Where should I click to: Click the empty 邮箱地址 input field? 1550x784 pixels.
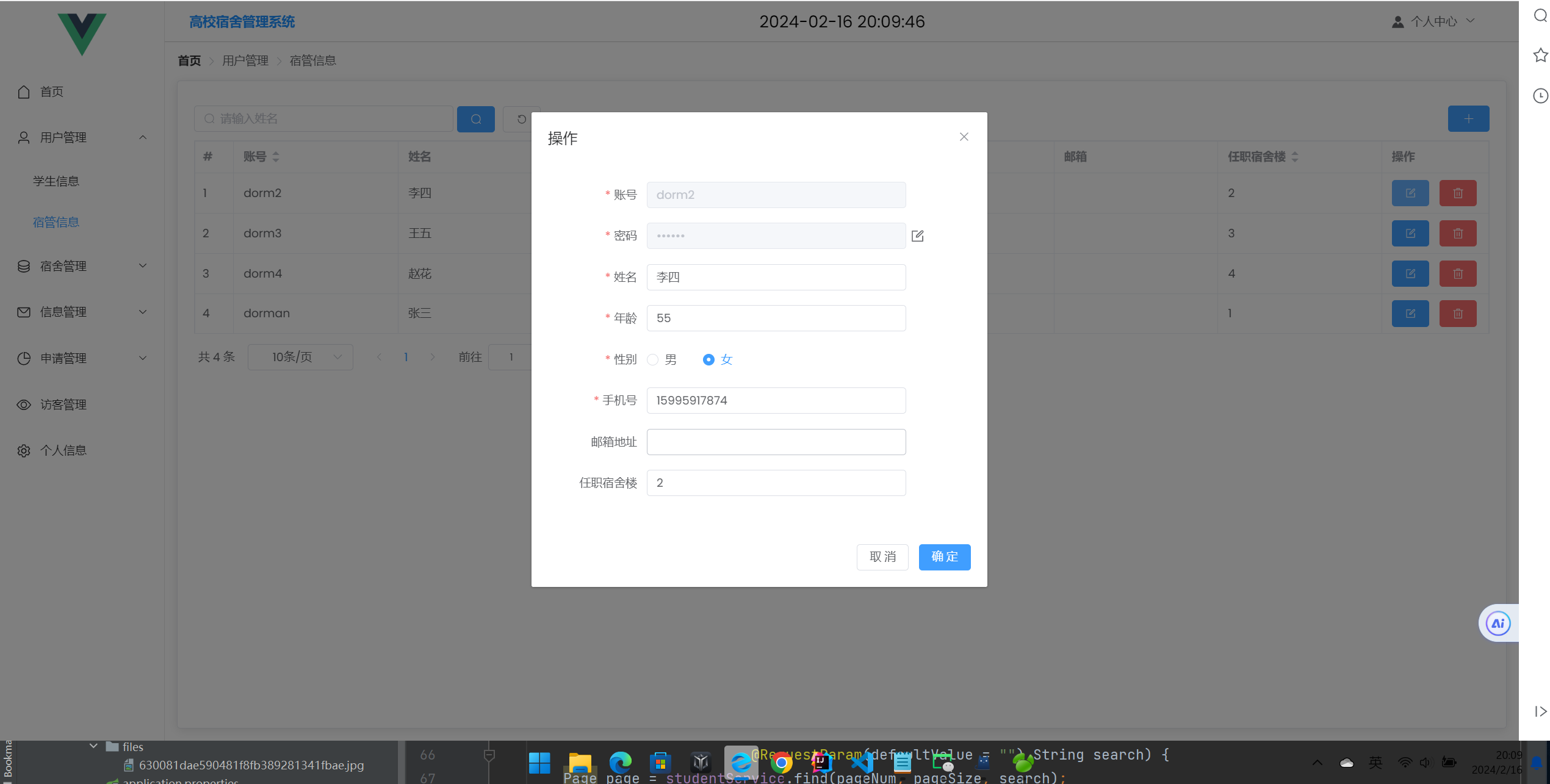tap(776, 442)
